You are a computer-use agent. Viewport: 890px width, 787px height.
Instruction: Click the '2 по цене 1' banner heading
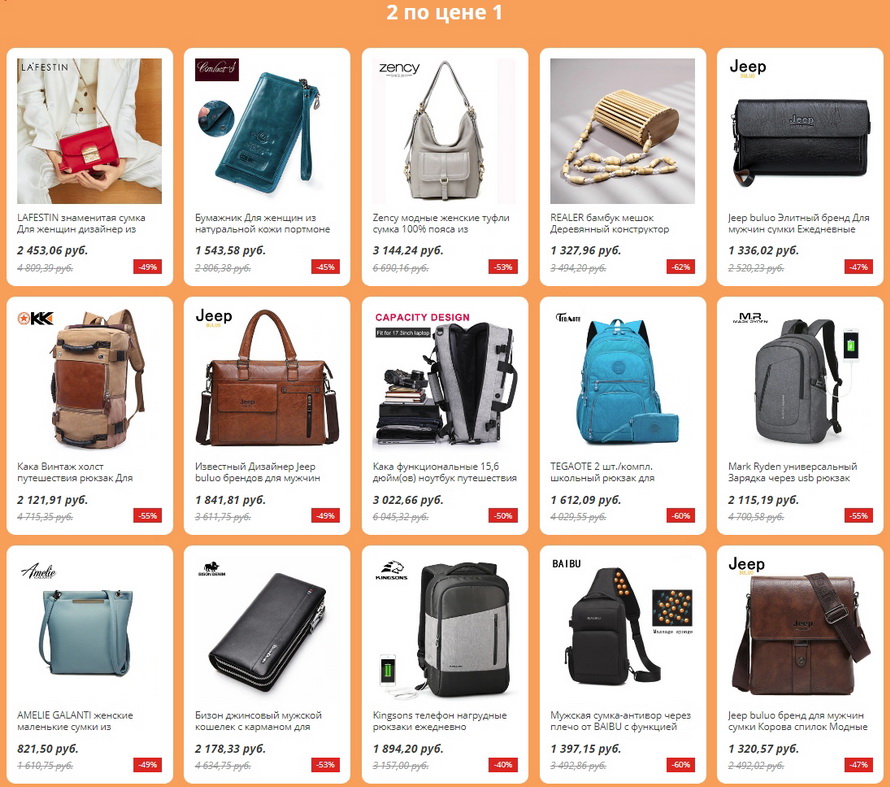pyautogui.click(x=444, y=12)
